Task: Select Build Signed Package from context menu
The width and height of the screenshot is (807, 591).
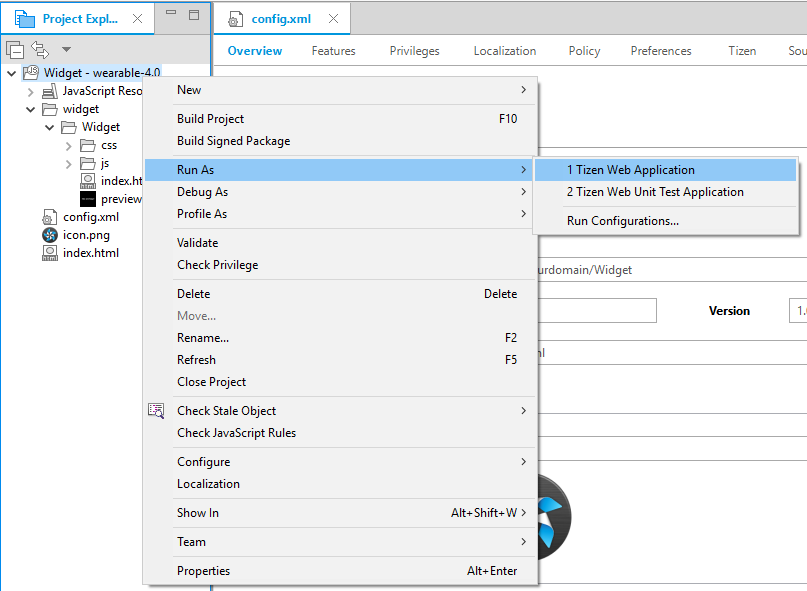Action: (x=233, y=141)
